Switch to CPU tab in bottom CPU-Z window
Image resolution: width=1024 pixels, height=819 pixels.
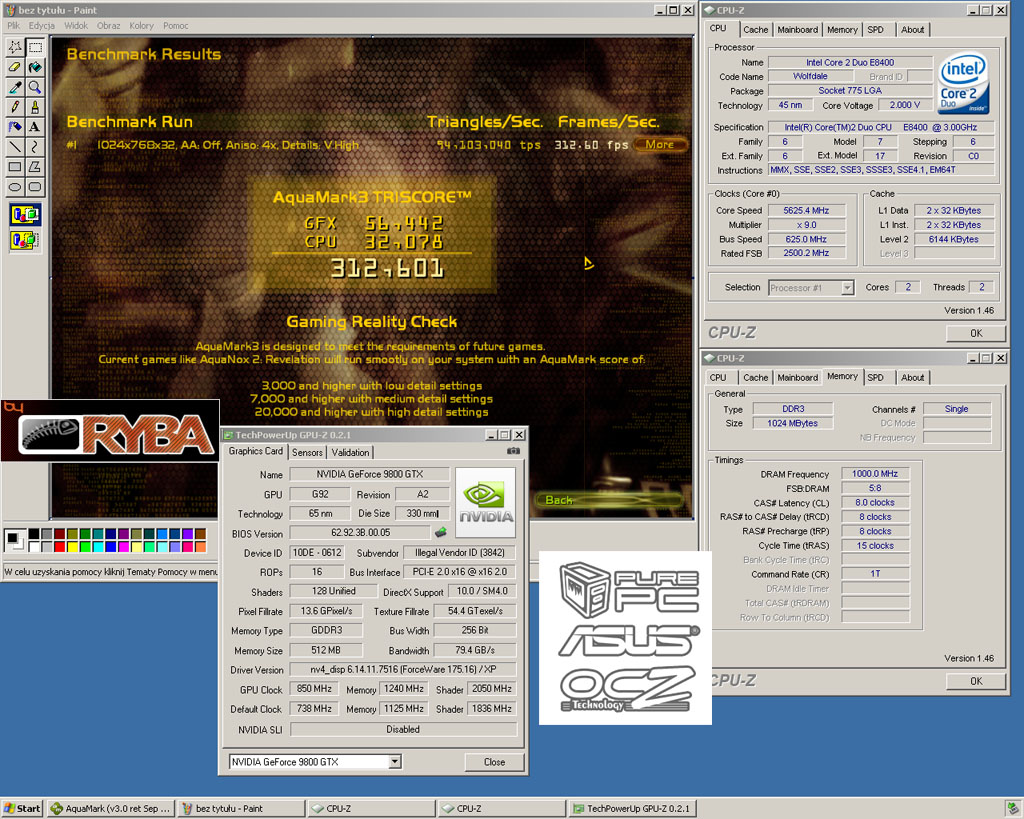pos(718,377)
